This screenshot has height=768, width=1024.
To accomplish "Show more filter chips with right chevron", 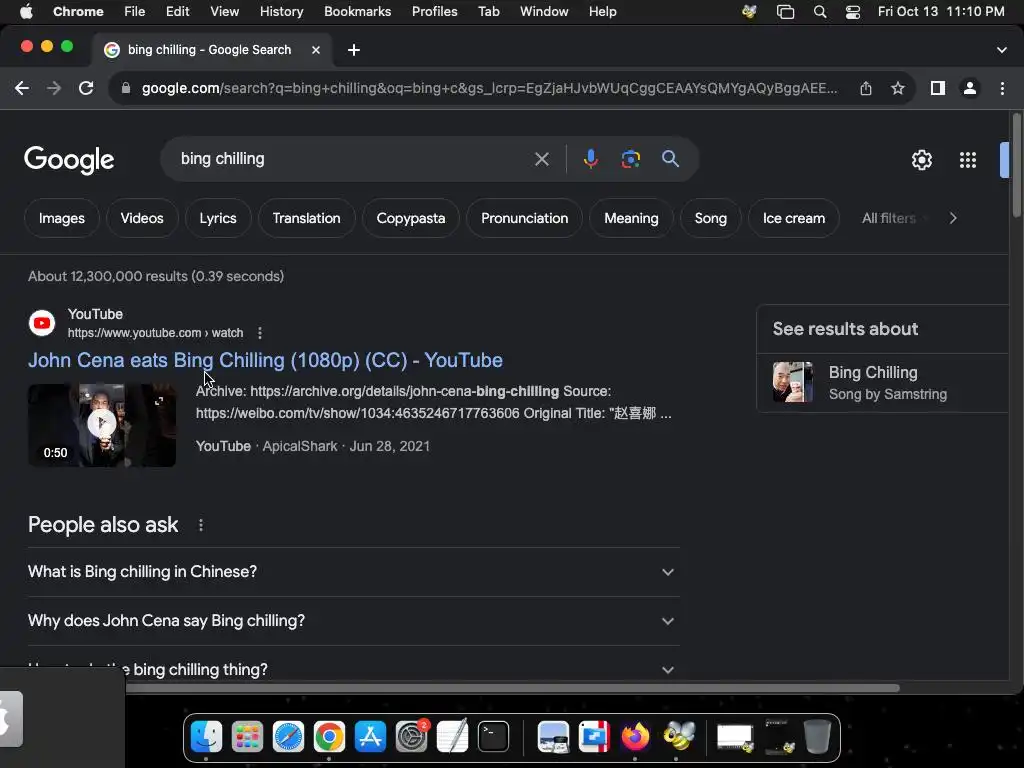I will pos(953,218).
